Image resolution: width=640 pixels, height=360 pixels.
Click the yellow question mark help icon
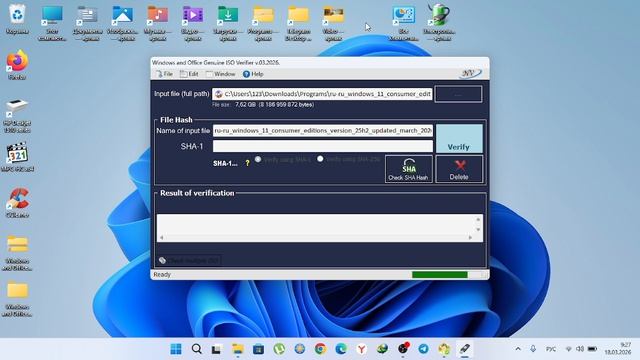click(x=247, y=163)
